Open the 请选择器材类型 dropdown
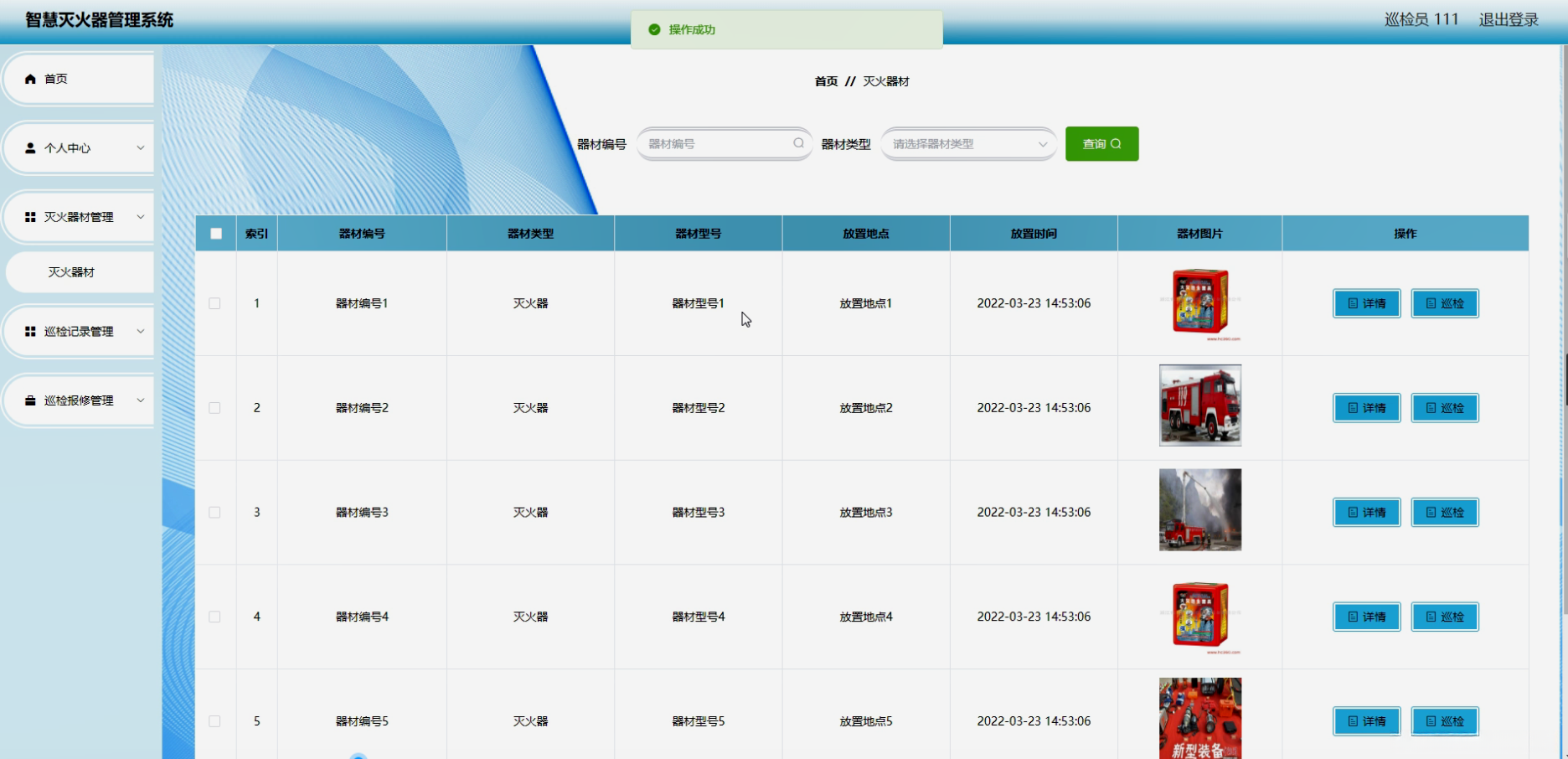The height and width of the screenshot is (759, 1568). tap(967, 144)
